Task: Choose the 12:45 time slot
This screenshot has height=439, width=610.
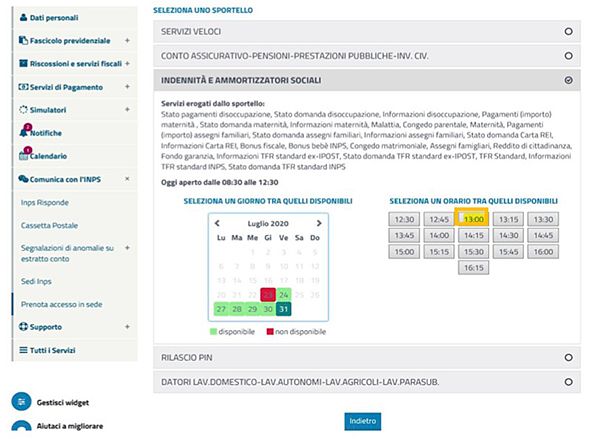Action: point(439,219)
